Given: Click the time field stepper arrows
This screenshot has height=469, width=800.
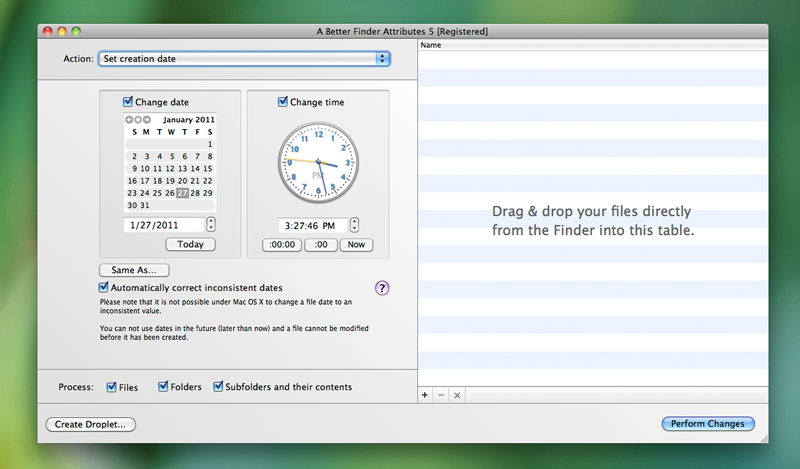Looking at the screenshot, I should tap(355, 225).
